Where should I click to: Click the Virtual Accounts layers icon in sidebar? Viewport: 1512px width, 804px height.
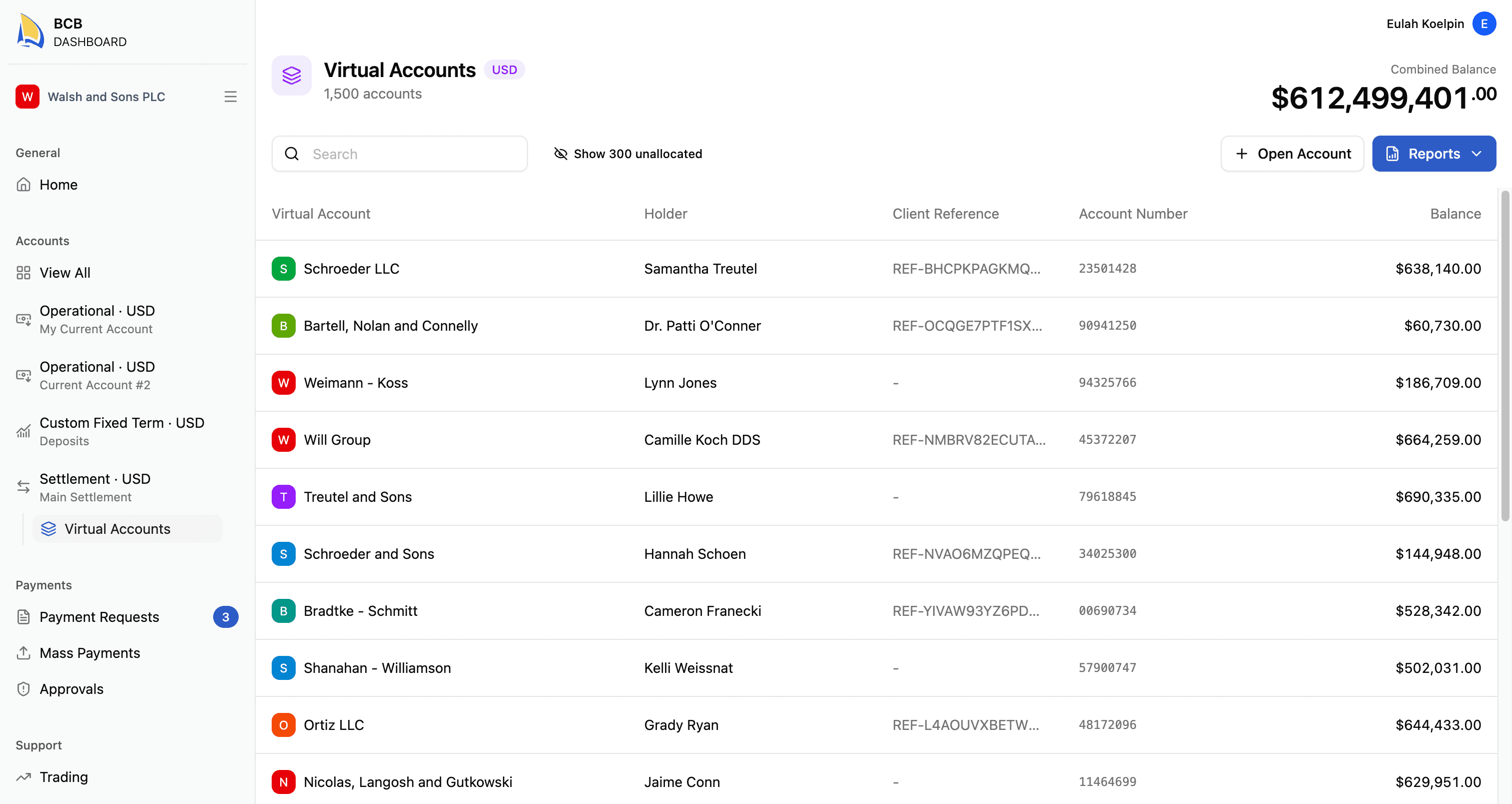(49, 529)
